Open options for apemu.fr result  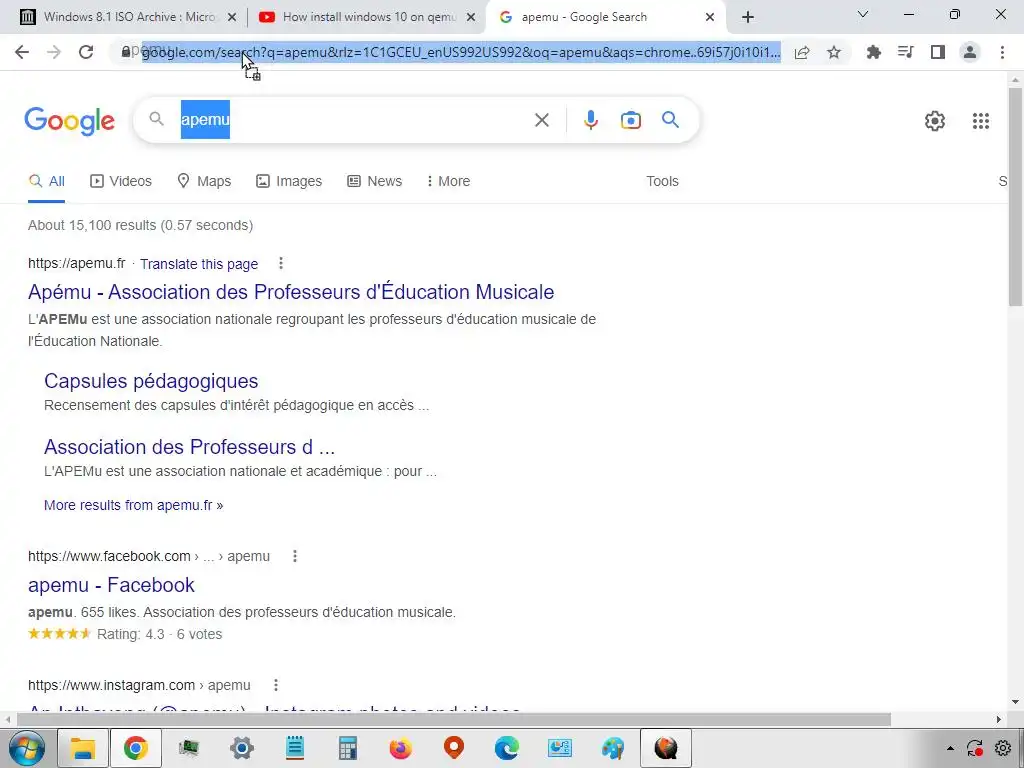point(281,263)
